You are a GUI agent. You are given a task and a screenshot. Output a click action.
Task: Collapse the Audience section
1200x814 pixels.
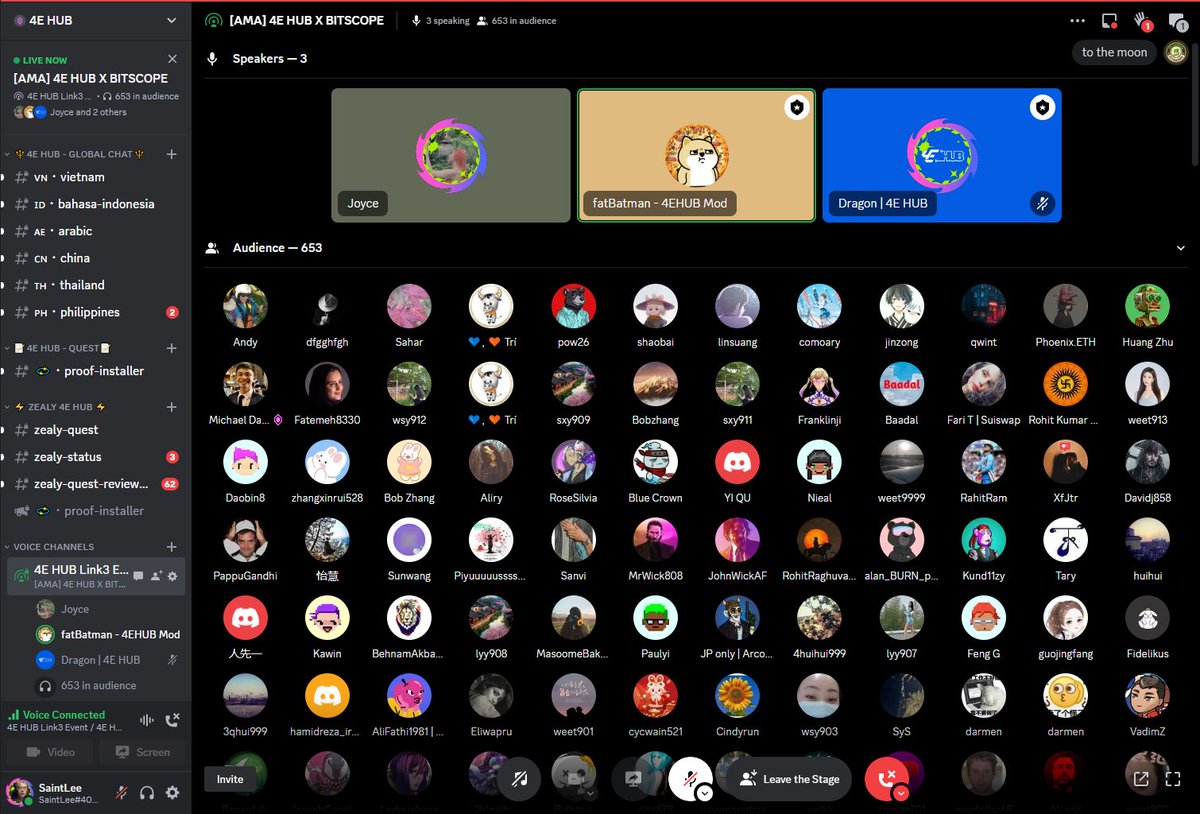1181,248
